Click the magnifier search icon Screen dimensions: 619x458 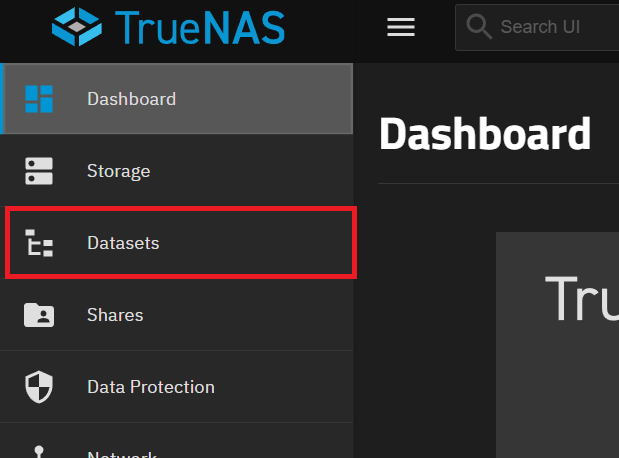(479, 27)
